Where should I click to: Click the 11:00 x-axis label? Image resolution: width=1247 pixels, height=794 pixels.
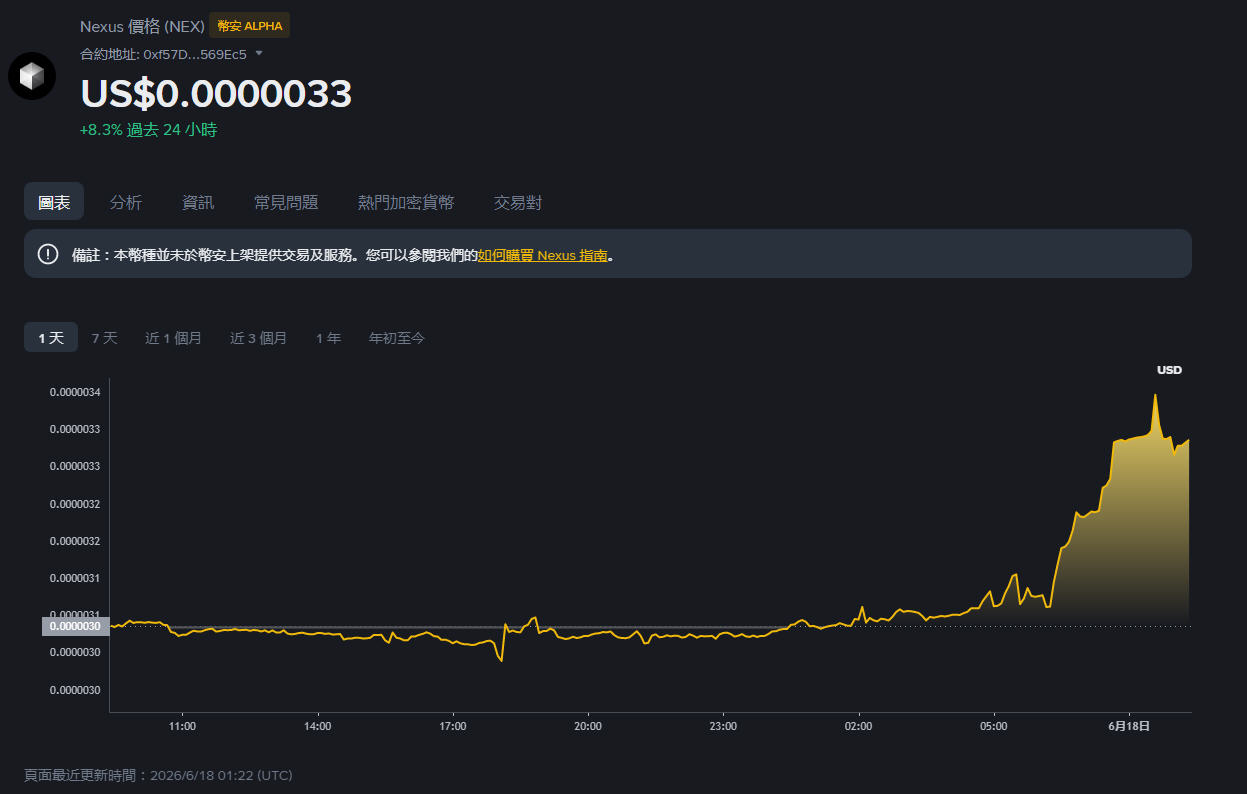coord(182,726)
